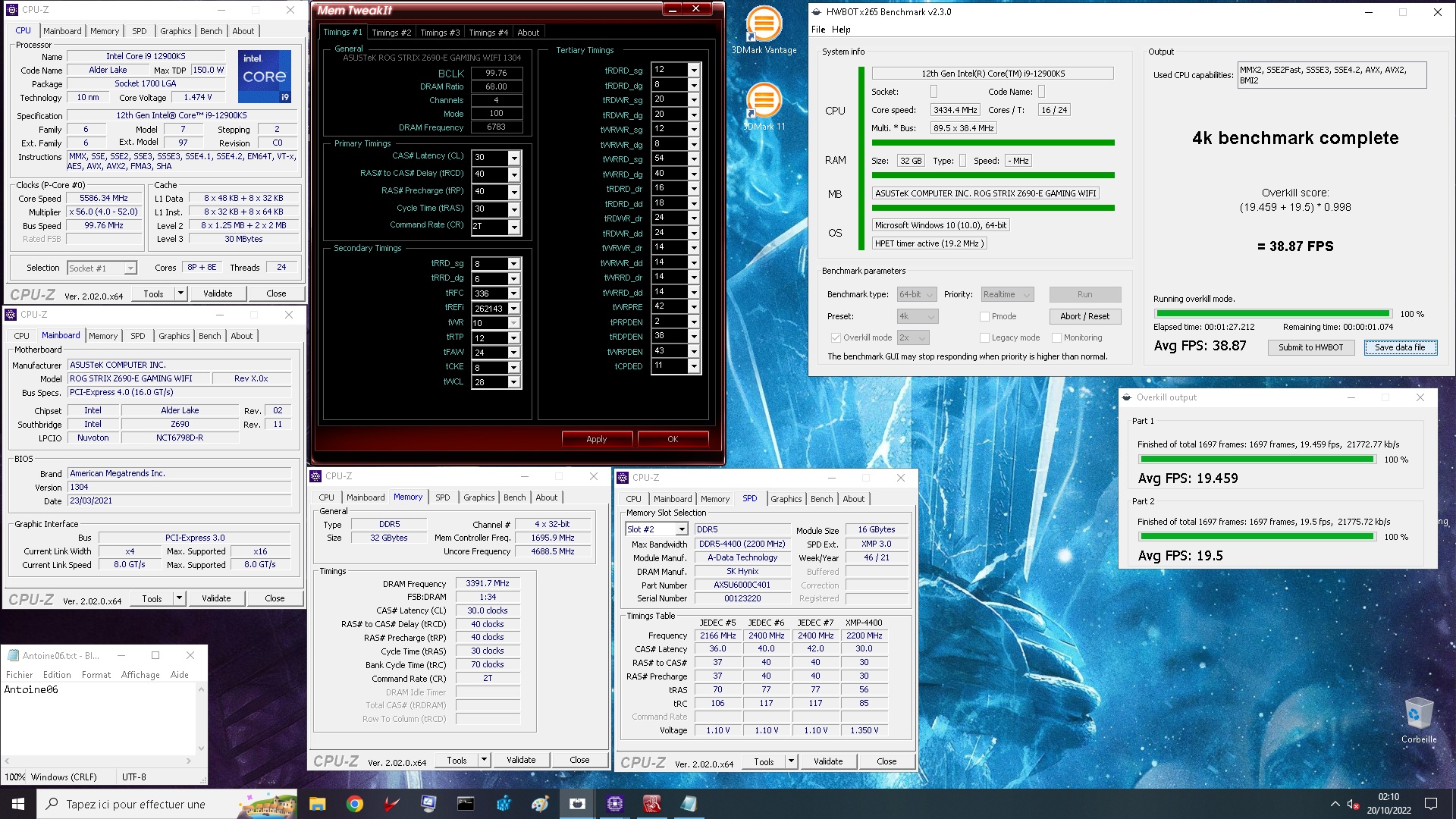Viewport: 1456px width, 819px height.
Task: Open File Explorer from the taskbar
Action: click(x=318, y=804)
